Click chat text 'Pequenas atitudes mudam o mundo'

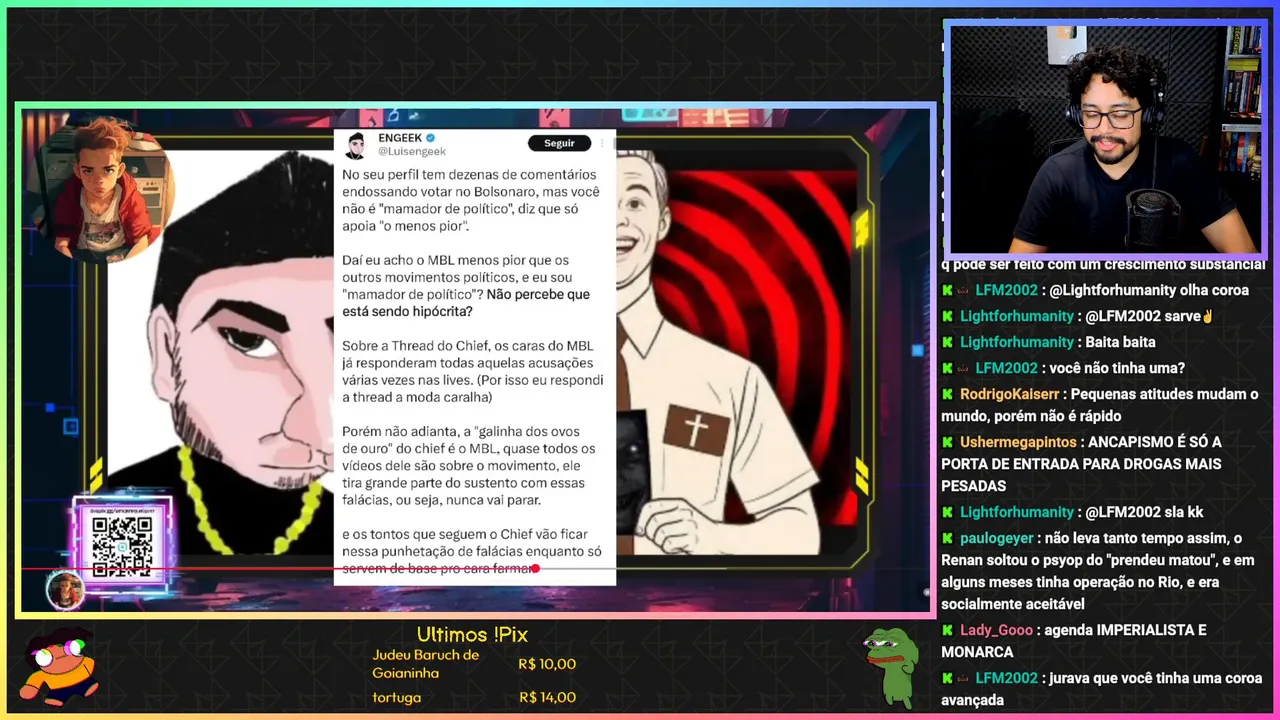coord(1100,405)
